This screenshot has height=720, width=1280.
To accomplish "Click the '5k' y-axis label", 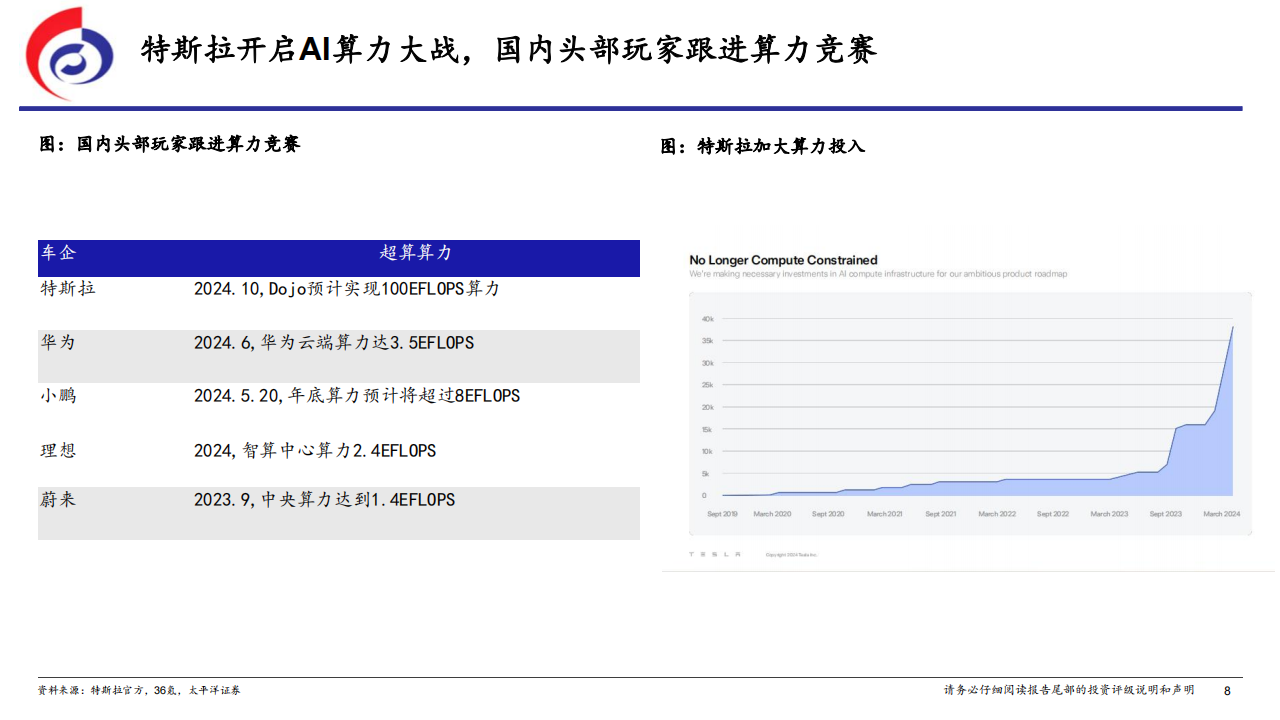I will pos(705,474).
